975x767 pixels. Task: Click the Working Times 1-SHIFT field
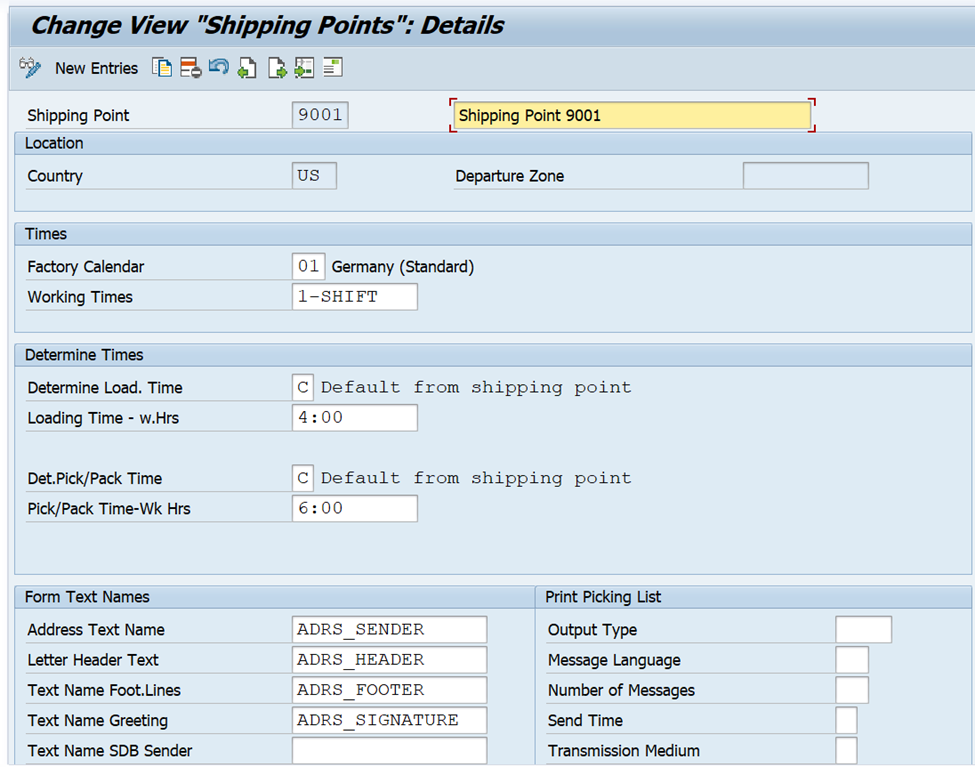[354, 297]
